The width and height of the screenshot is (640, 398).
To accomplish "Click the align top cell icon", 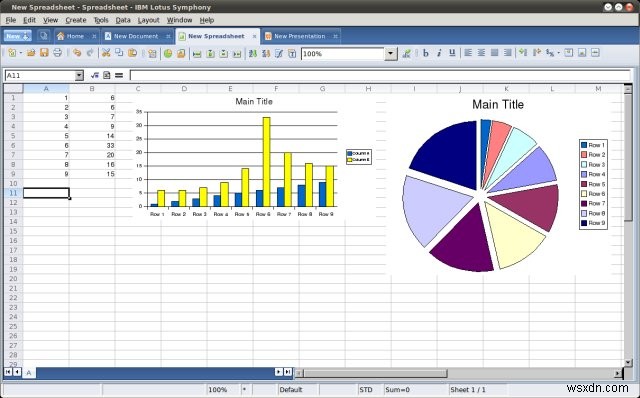I will [x=569, y=53].
